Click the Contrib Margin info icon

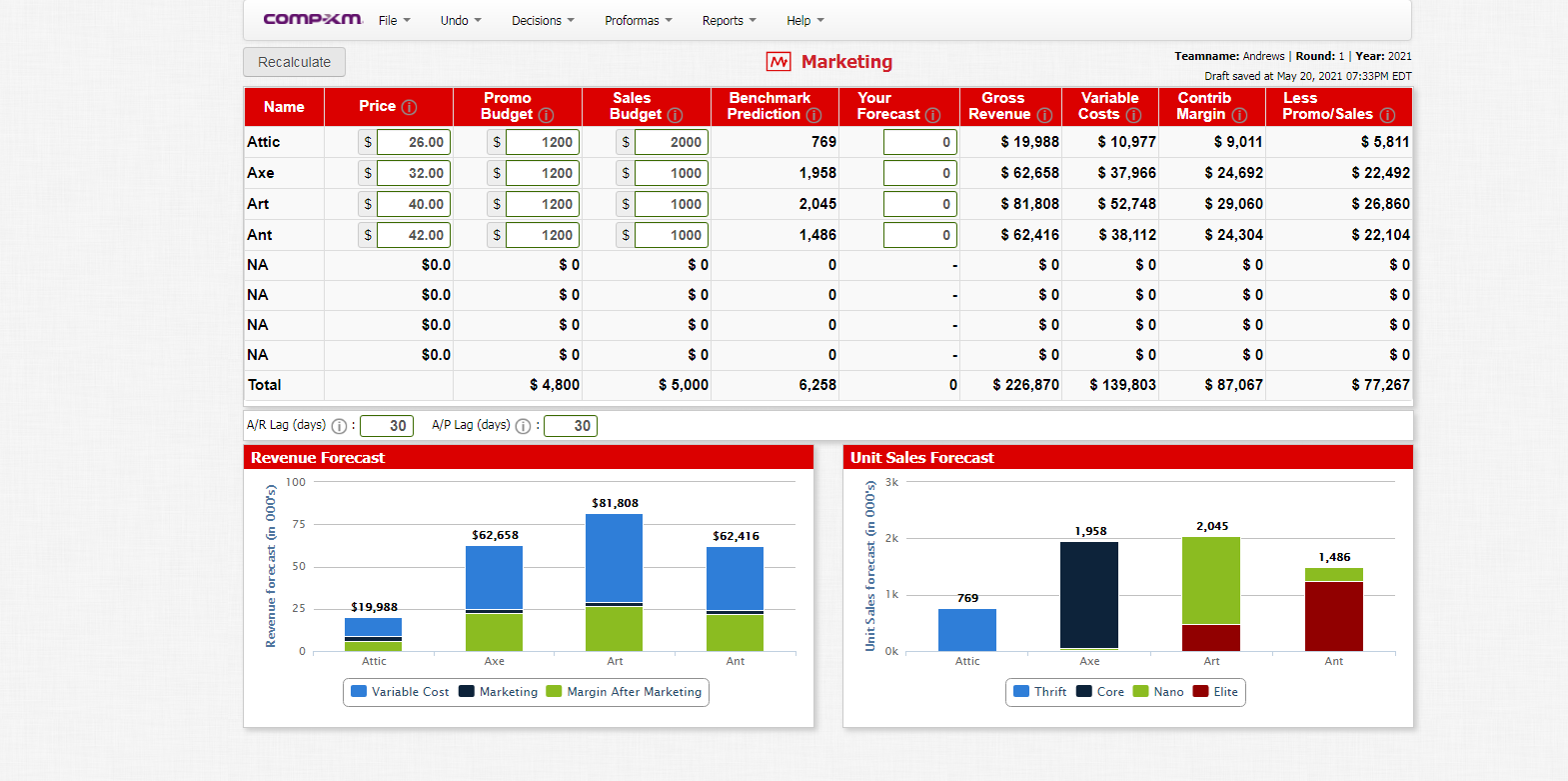tap(1239, 115)
